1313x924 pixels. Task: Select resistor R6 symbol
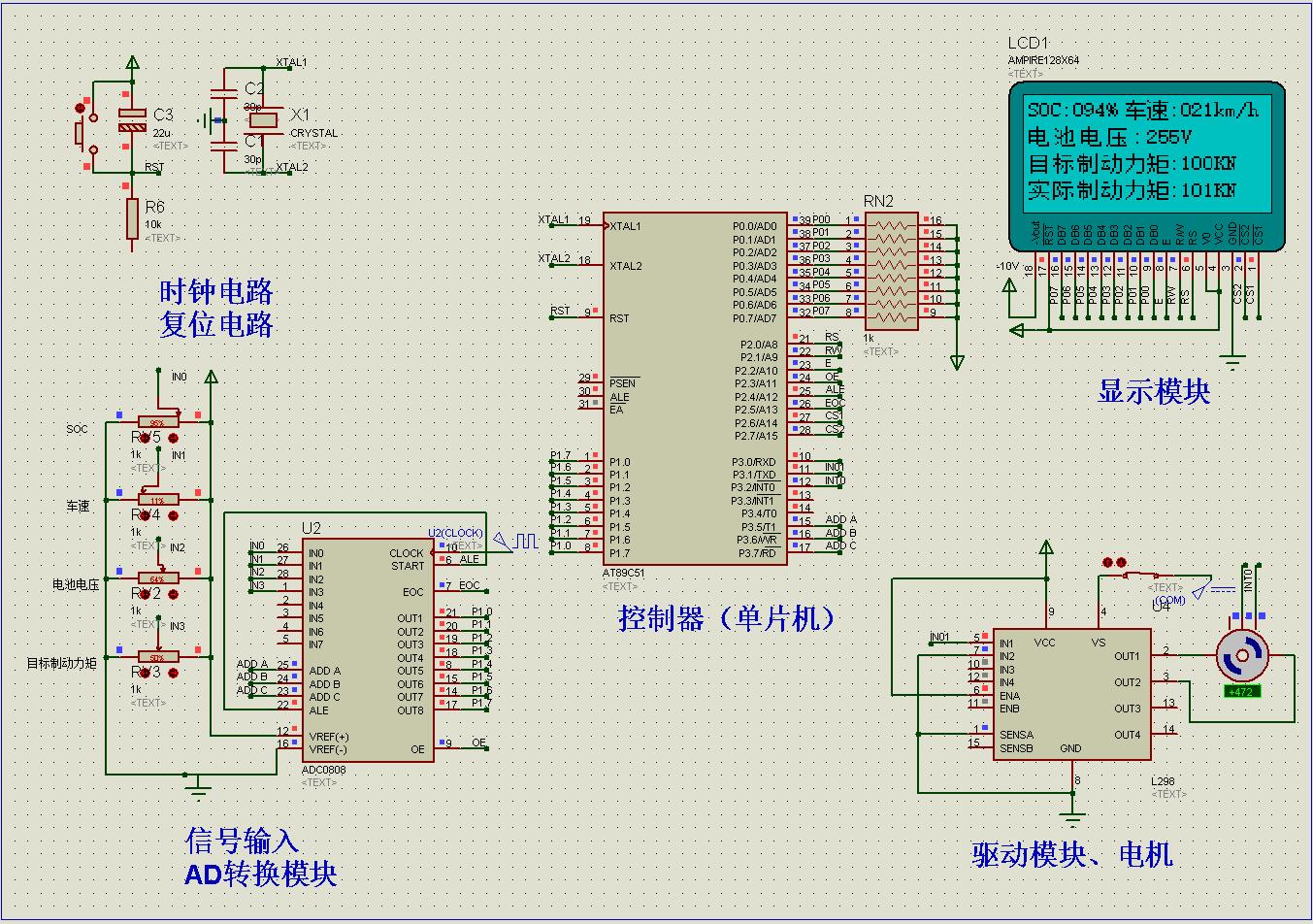coord(132,219)
